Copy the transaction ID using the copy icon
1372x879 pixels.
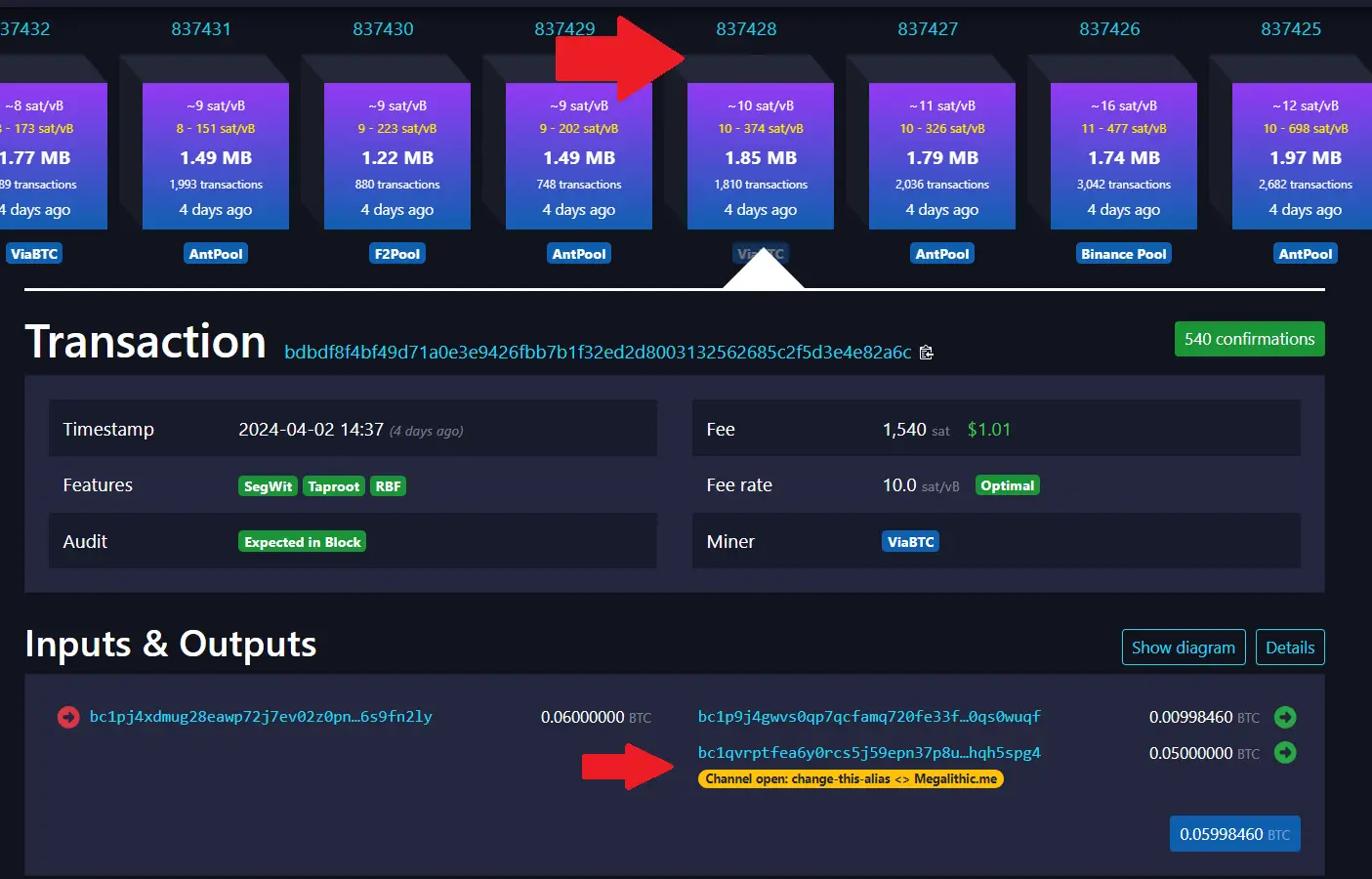click(x=926, y=353)
